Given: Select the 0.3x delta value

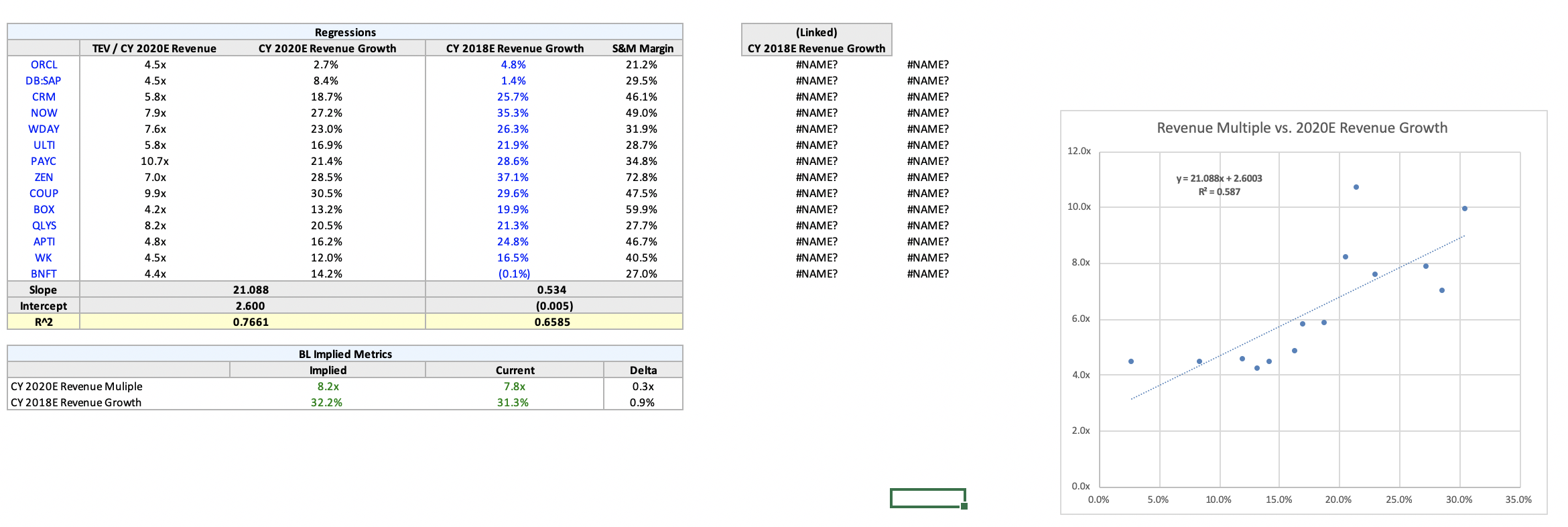Looking at the screenshot, I should (643, 386).
